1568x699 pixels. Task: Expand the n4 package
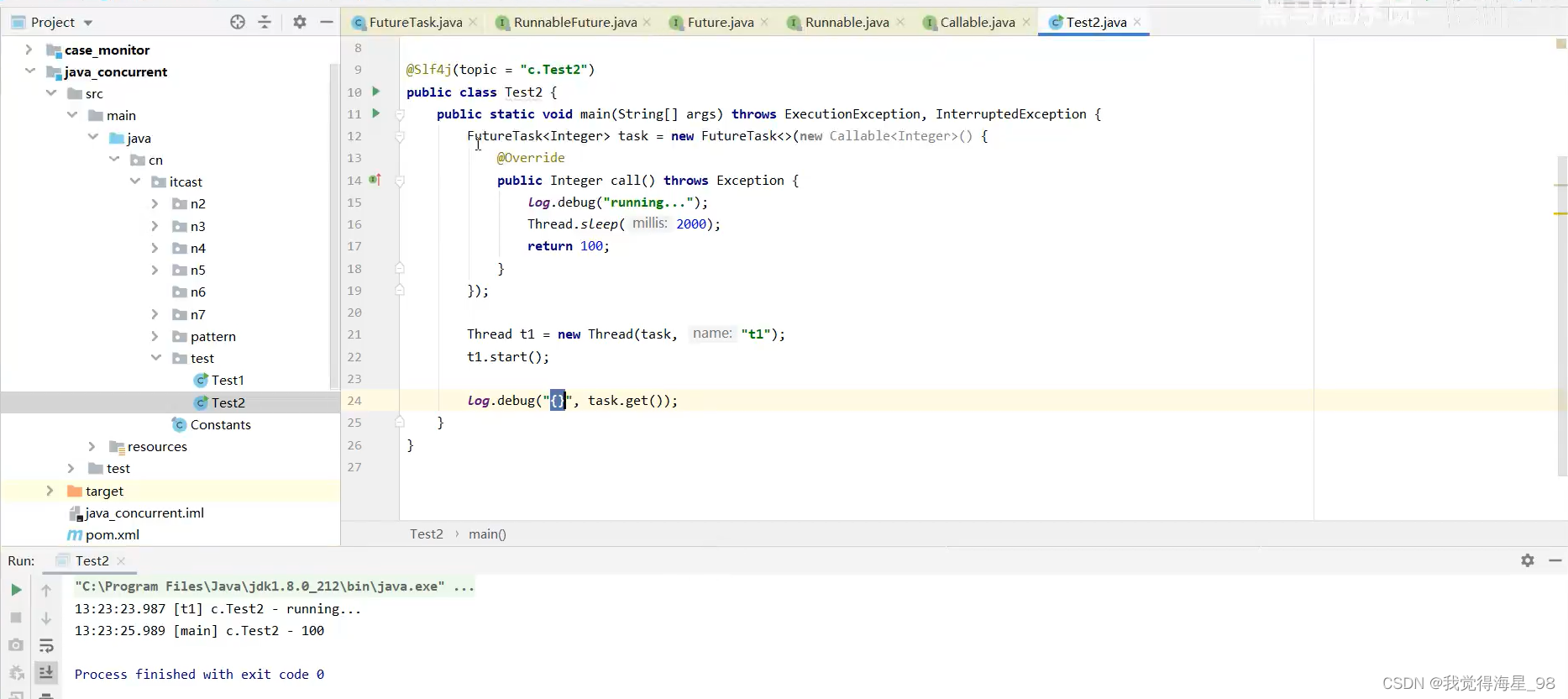coord(155,248)
